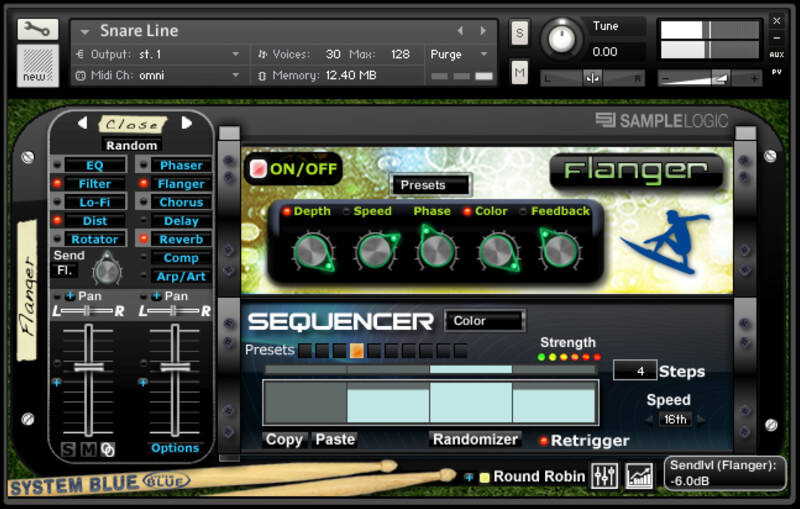The width and height of the screenshot is (800, 509).
Task: Click the first sequencer preset slot
Action: click(305, 350)
